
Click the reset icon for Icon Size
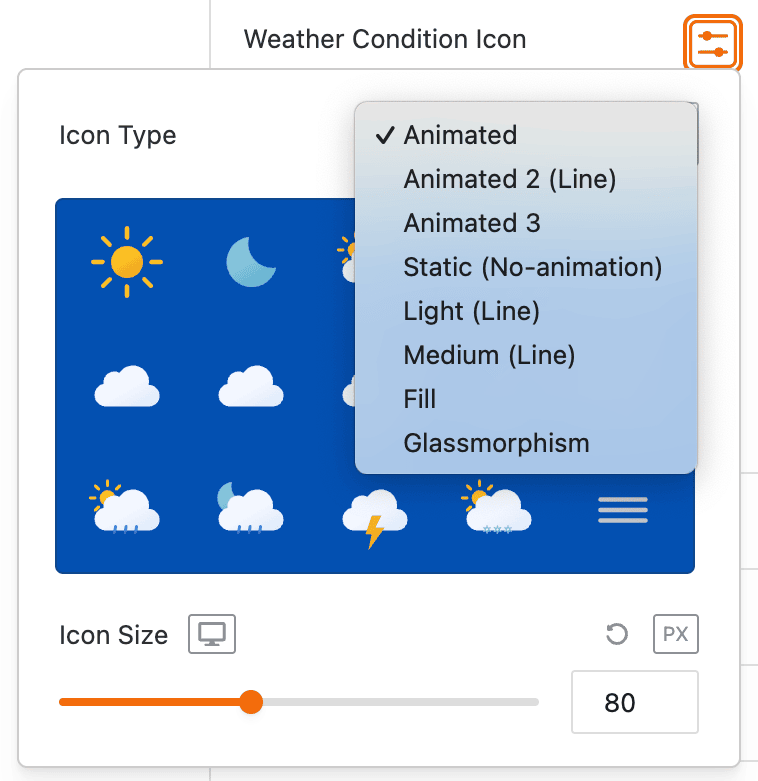617,634
